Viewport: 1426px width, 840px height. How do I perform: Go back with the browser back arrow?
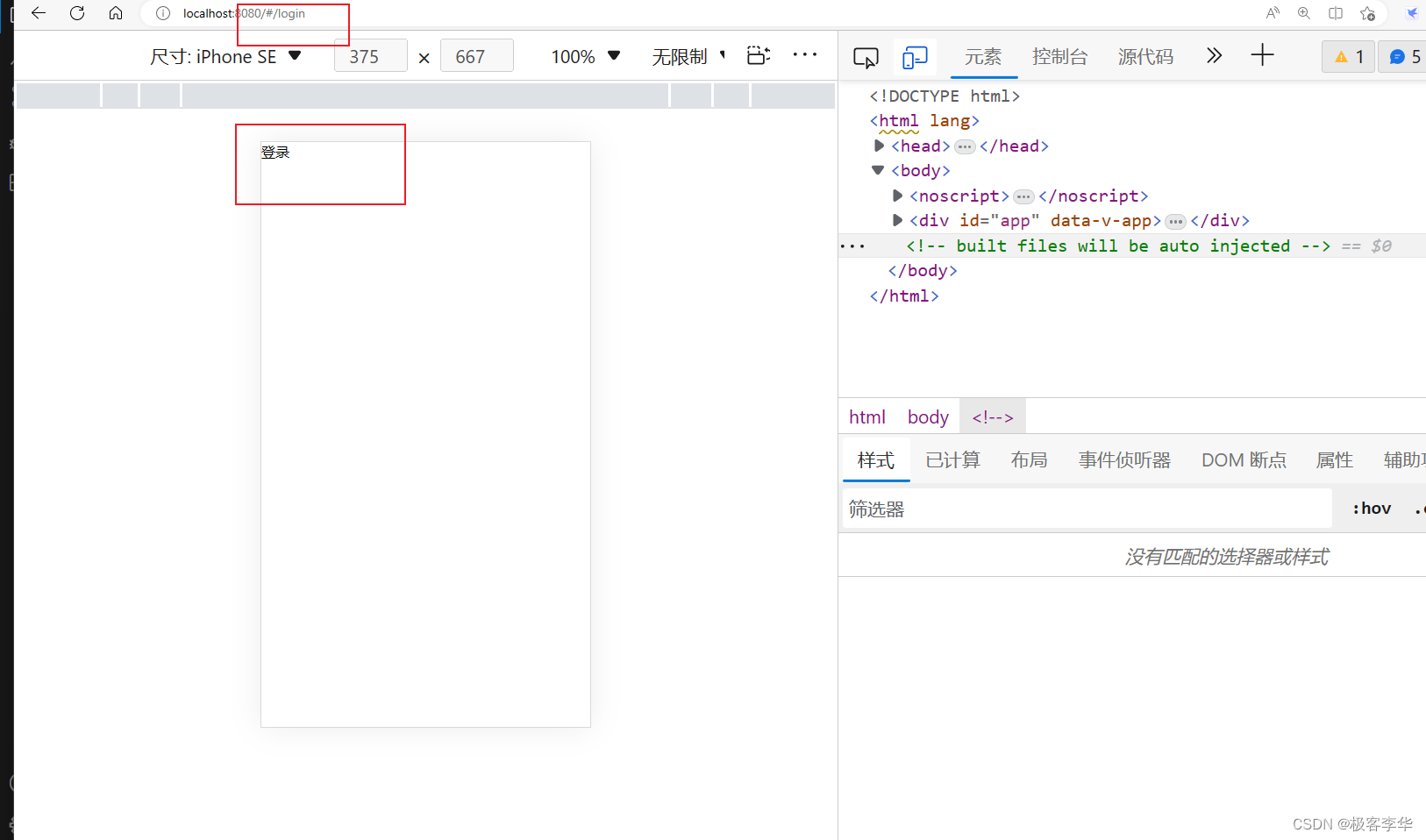tap(39, 13)
